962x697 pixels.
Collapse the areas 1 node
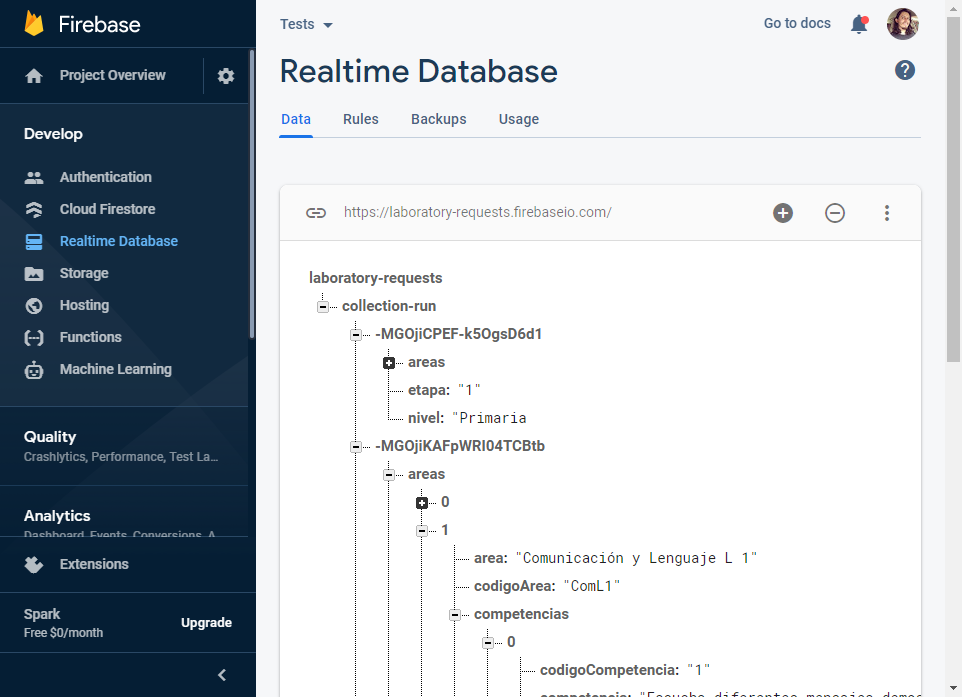pos(422,531)
